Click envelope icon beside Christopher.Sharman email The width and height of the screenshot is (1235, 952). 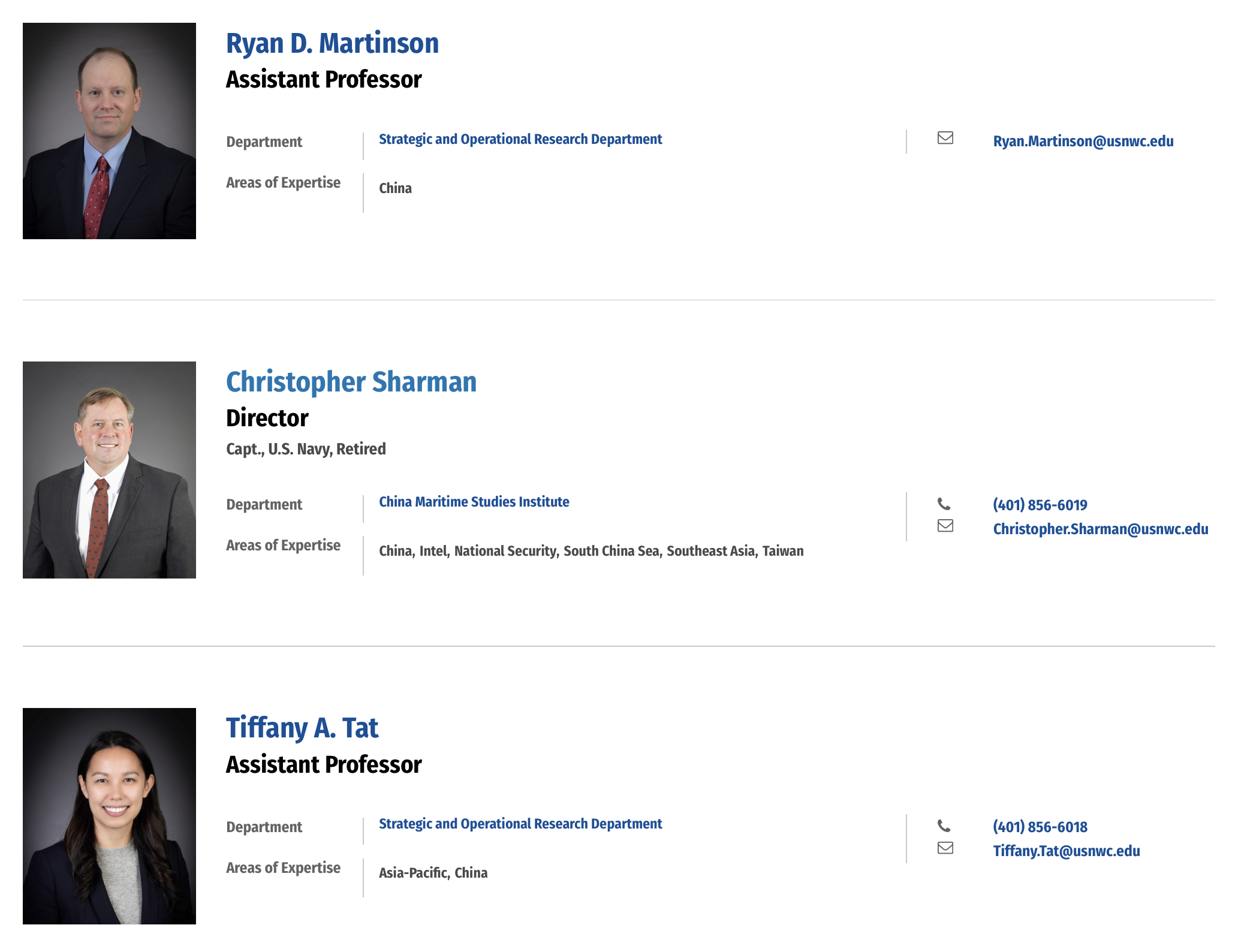[945, 526]
